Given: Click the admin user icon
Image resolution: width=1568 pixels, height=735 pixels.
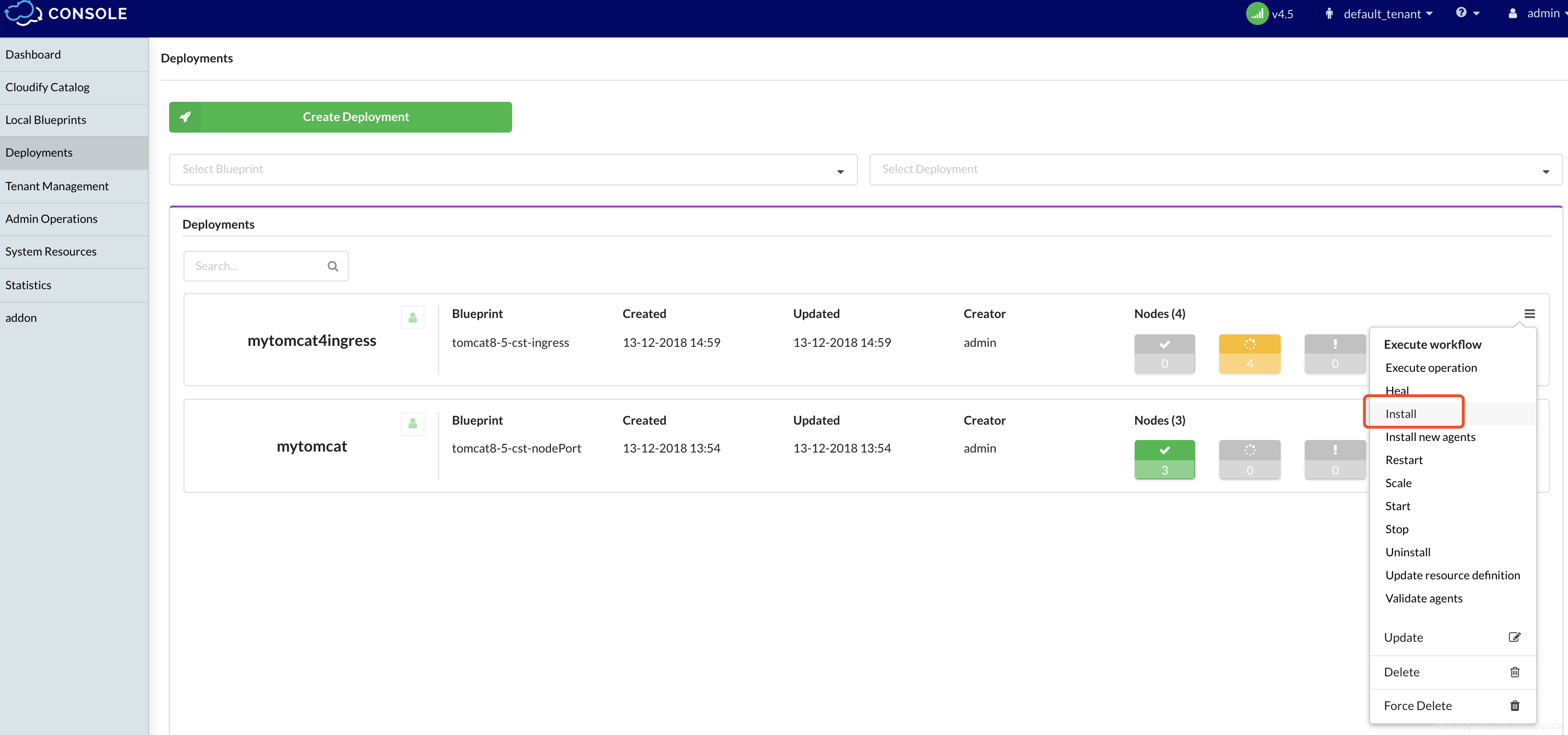Looking at the screenshot, I should (x=1512, y=13).
